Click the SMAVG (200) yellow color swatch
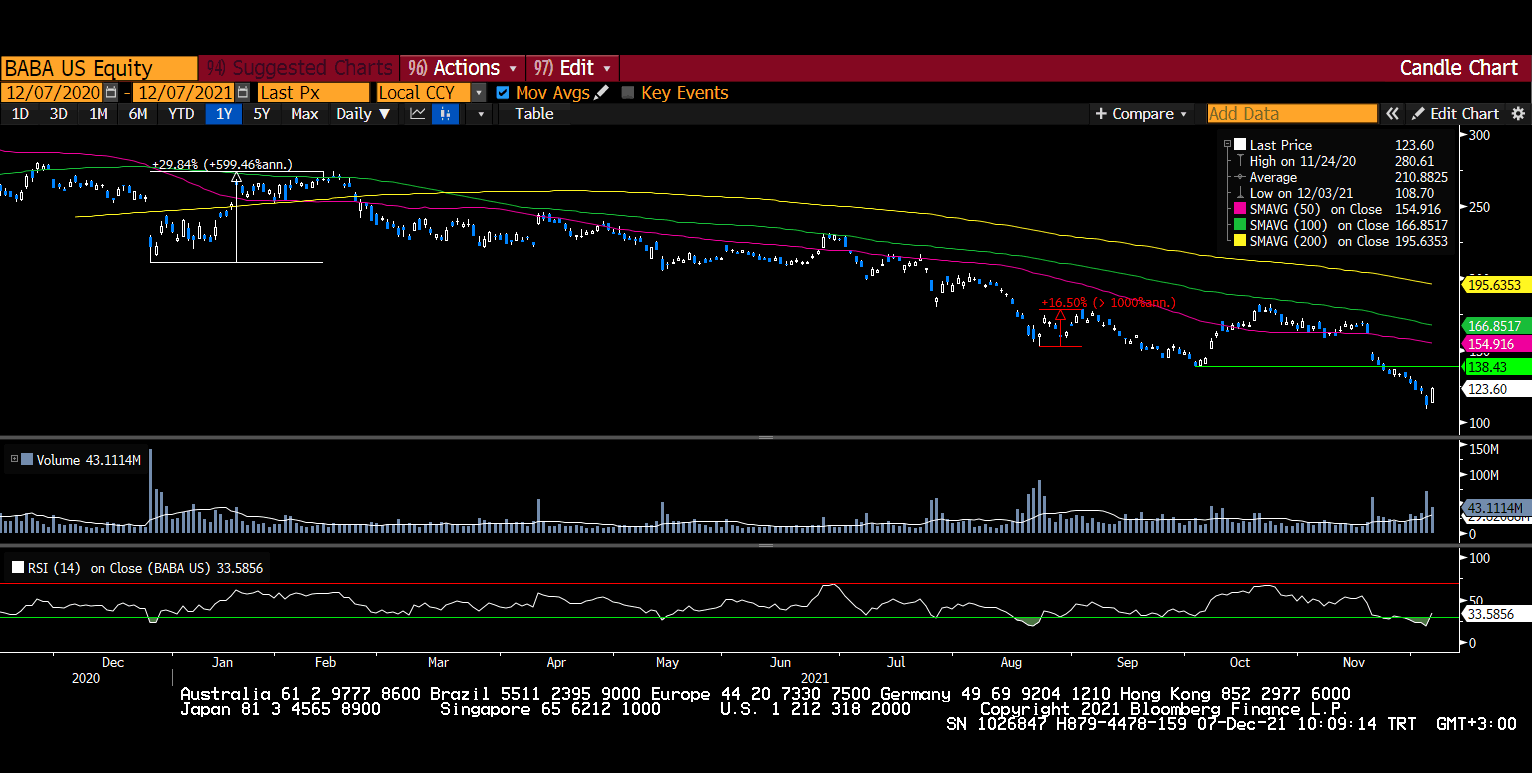 pyautogui.click(x=1240, y=241)
